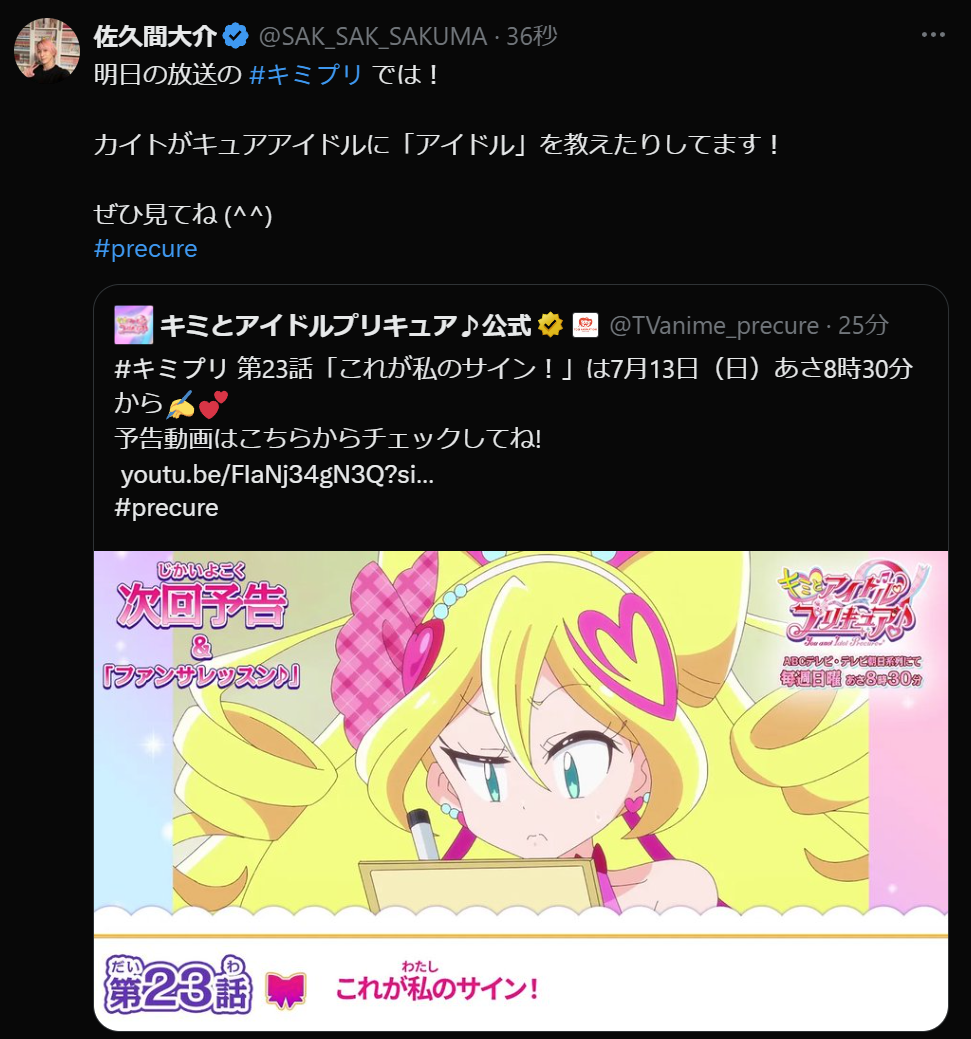Screen dimensions: 971x1039
Task: Click the @TVanime_precure handle
Action: pos(714,325)
